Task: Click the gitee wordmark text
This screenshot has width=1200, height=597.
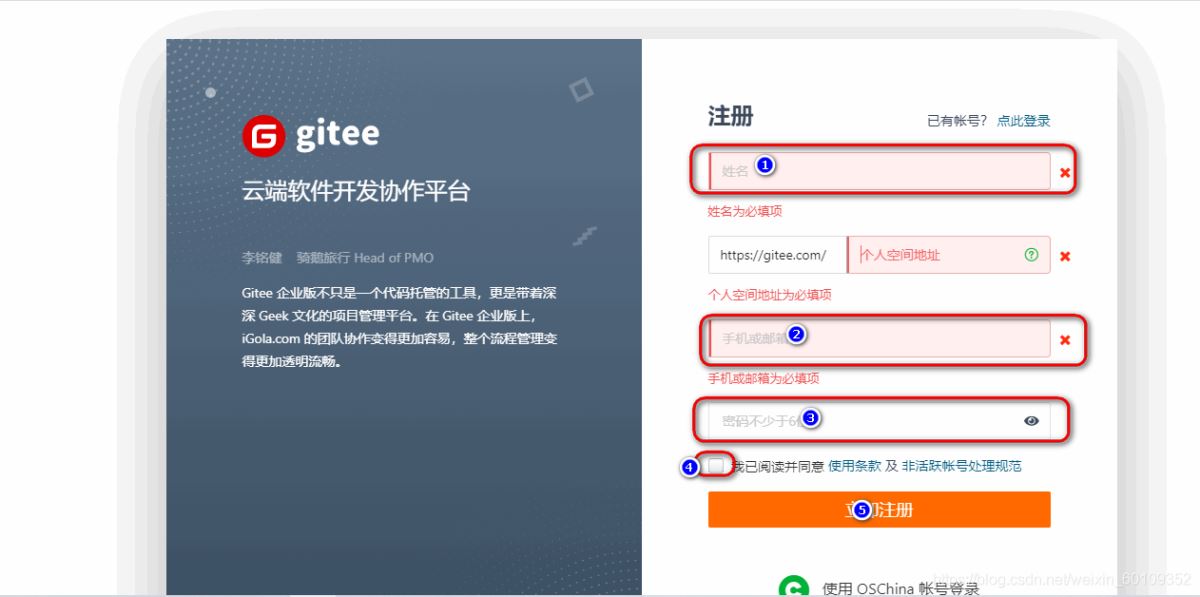Action: click(337, 135)
